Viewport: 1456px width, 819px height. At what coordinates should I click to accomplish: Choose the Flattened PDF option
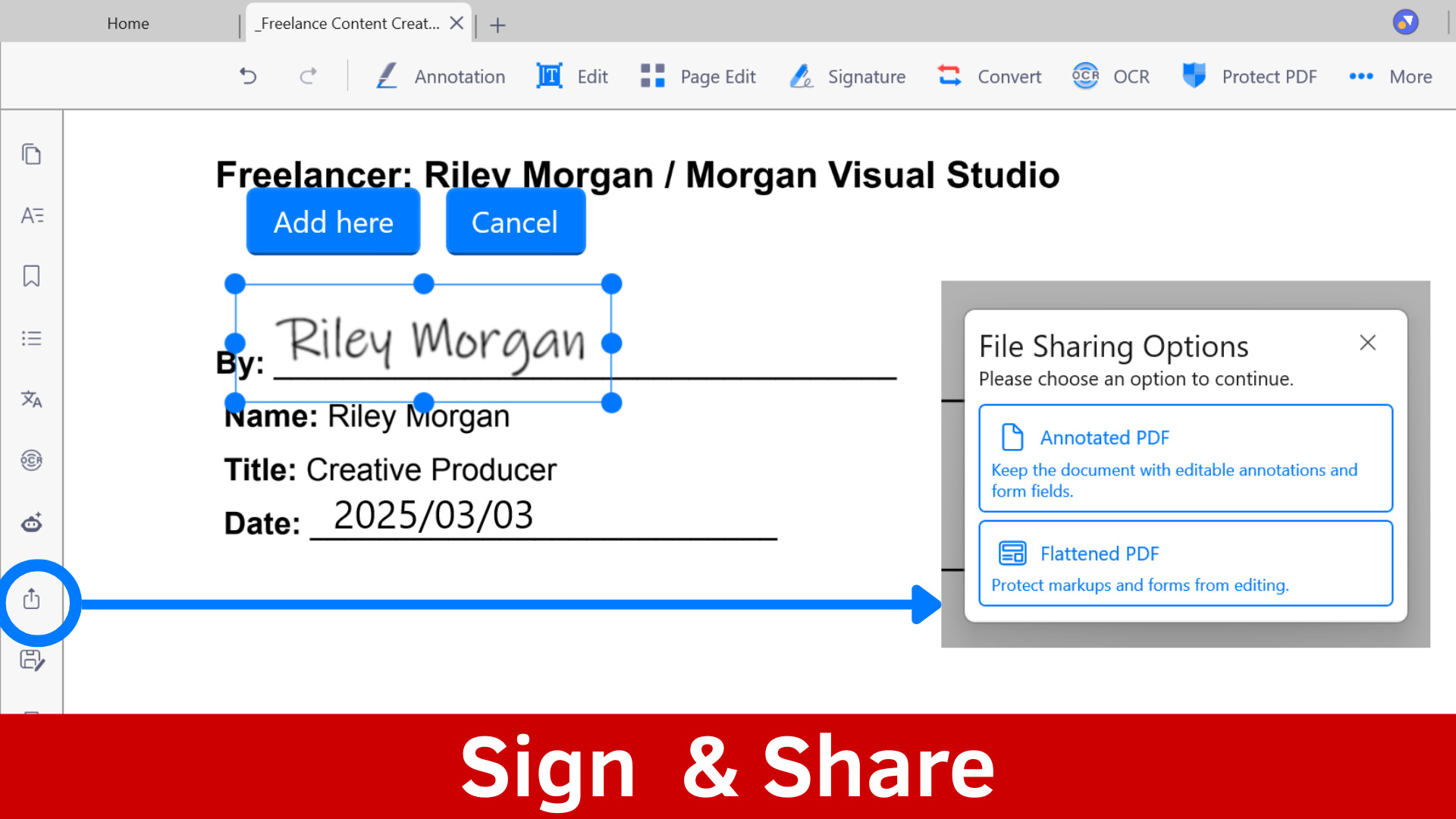click(x=1185, y=563)
